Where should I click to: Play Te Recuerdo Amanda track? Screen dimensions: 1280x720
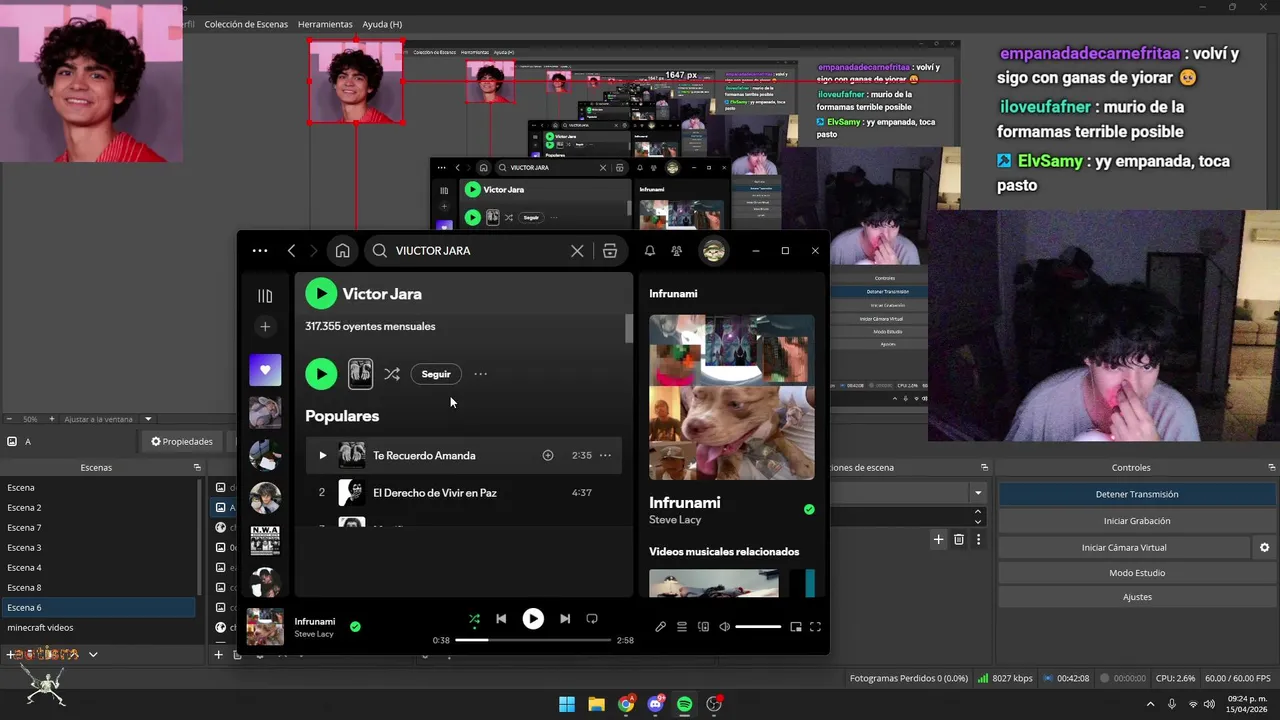(322, 455)
